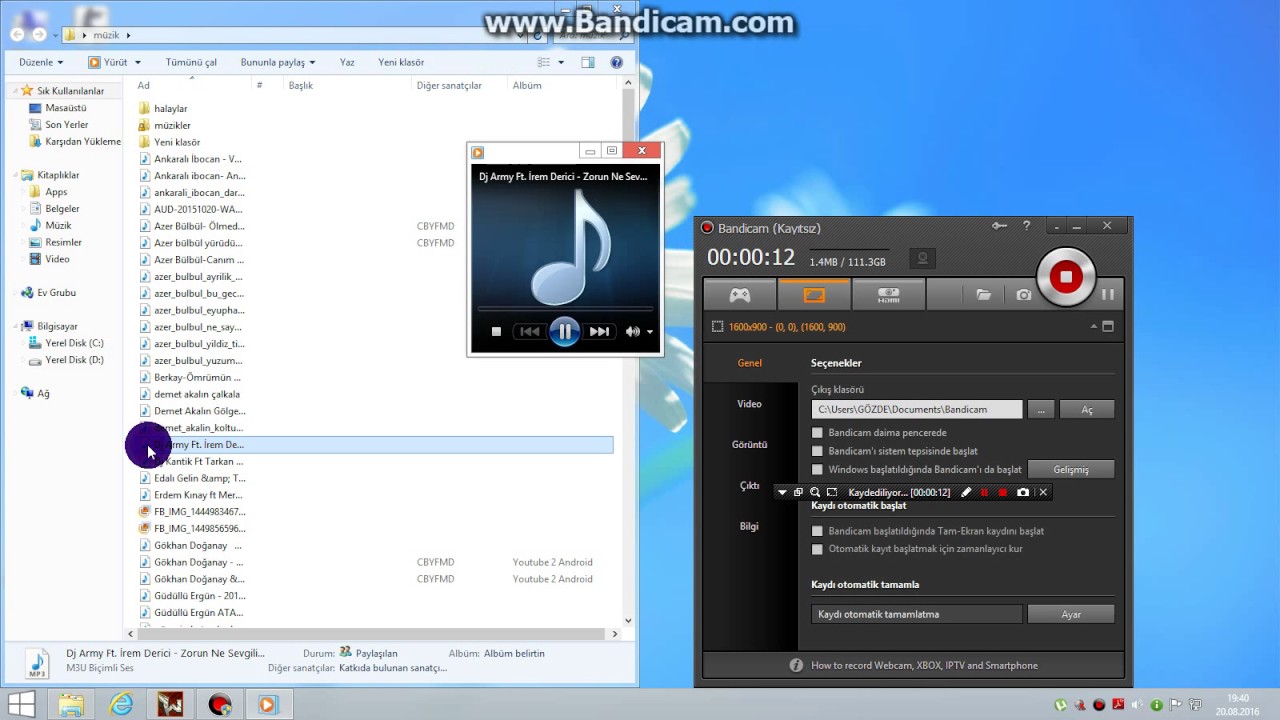Viewport: 1280px width, 720px height.
Task: Enable 'Bandicam'ı sistem tepsisinde başlat' checkbox
Action: [817, 451]
